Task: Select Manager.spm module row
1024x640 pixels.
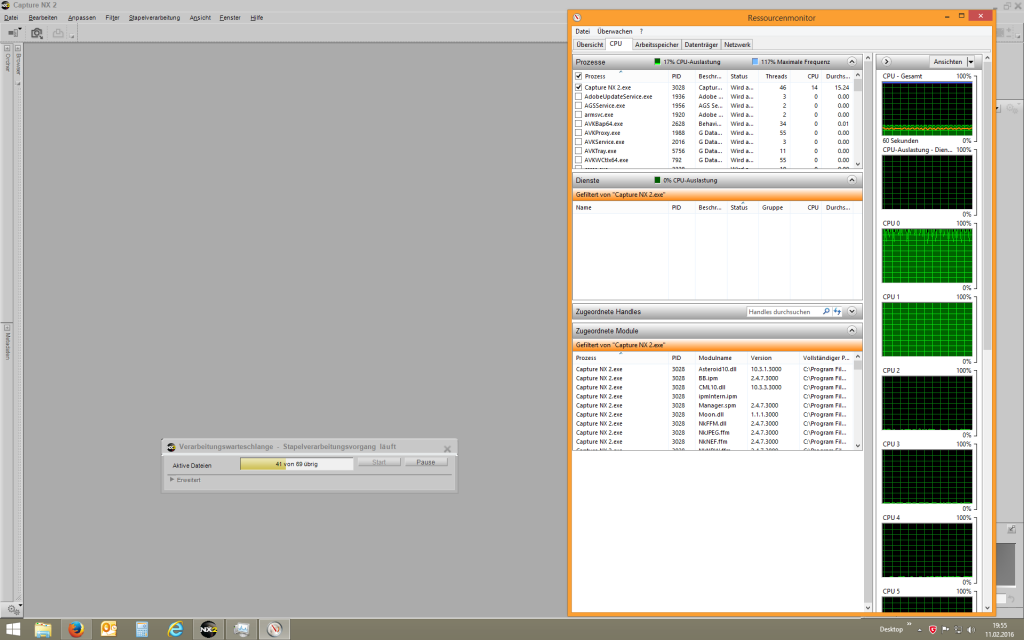Action: (713, 406)
